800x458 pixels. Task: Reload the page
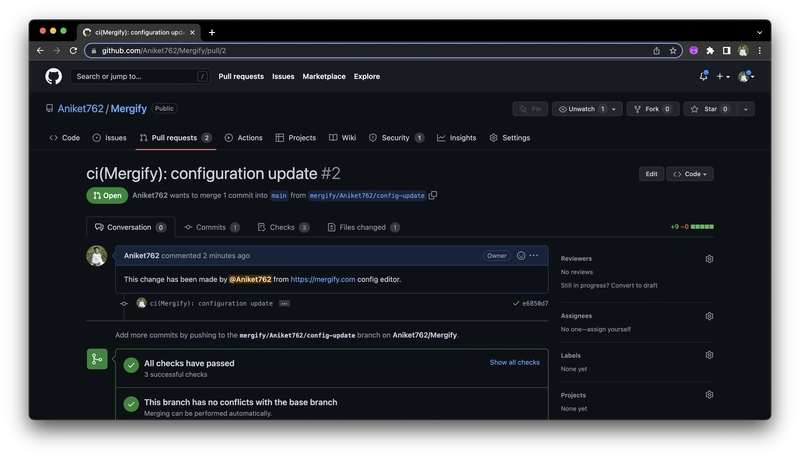pyautogui.click(x=73, y=50)
